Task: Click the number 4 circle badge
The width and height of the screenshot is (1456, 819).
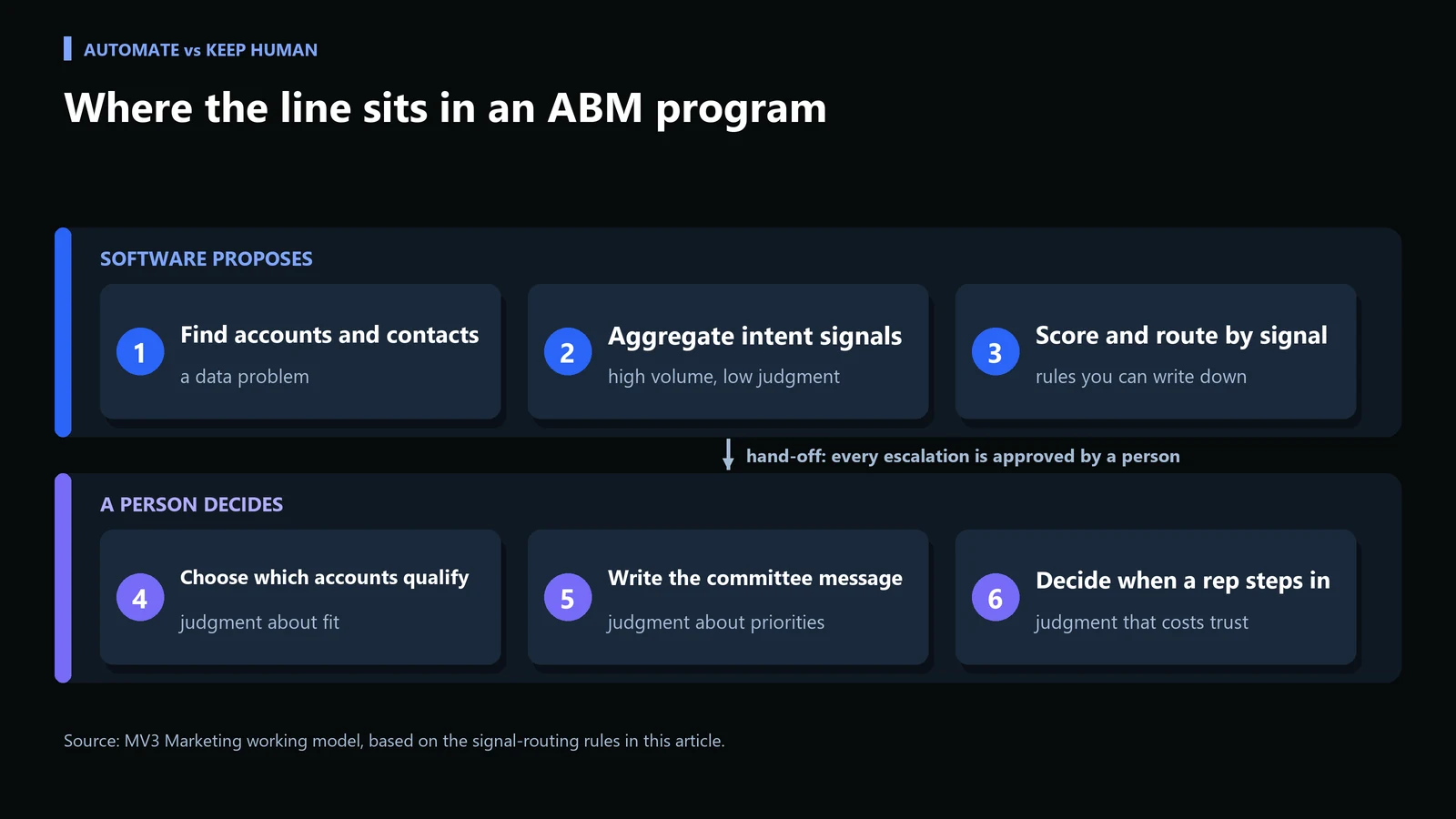Action: tap(140, 597)
